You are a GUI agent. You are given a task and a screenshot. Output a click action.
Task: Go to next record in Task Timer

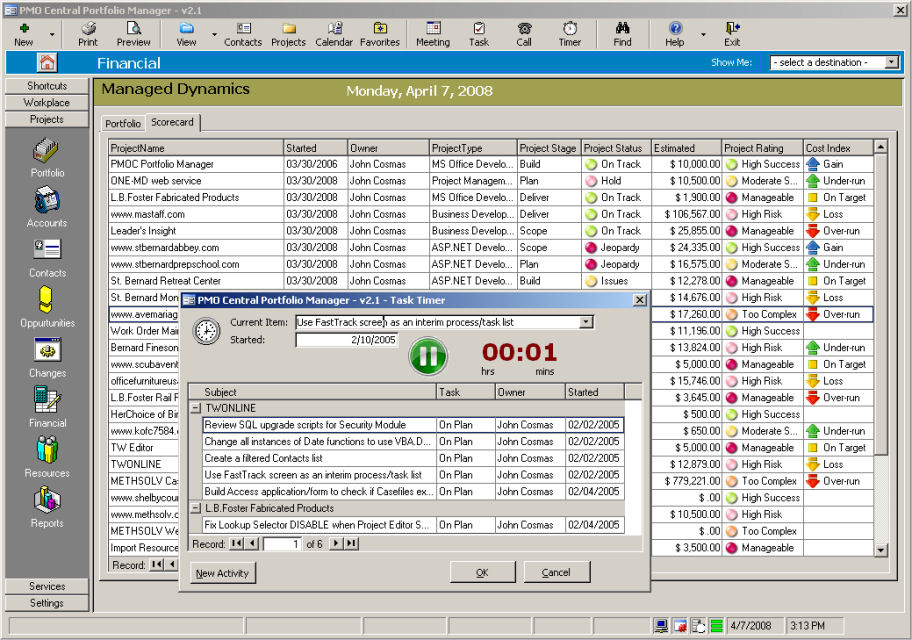point(336,543)
